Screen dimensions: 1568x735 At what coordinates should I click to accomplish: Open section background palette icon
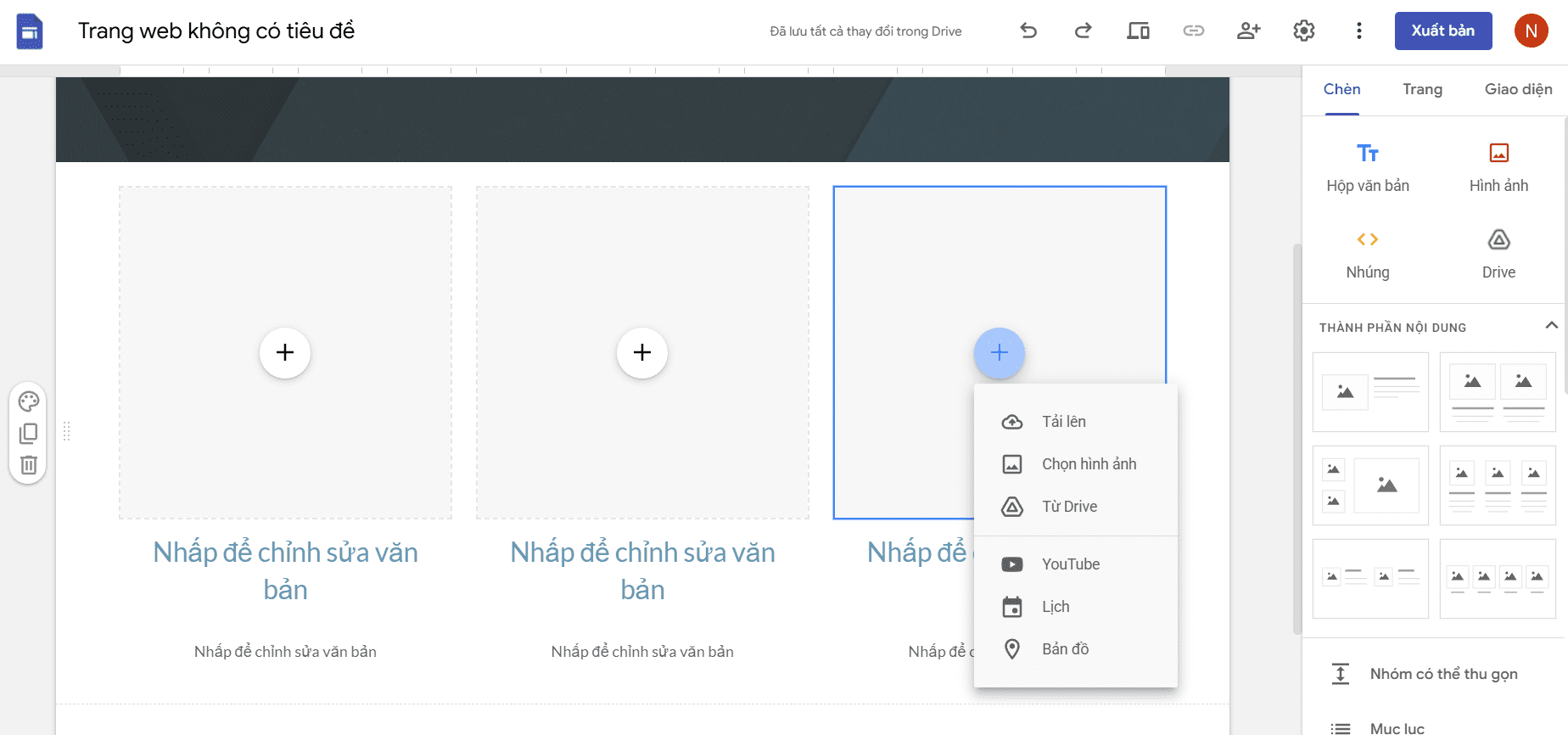pyautogui.click(x=29, y=401)
